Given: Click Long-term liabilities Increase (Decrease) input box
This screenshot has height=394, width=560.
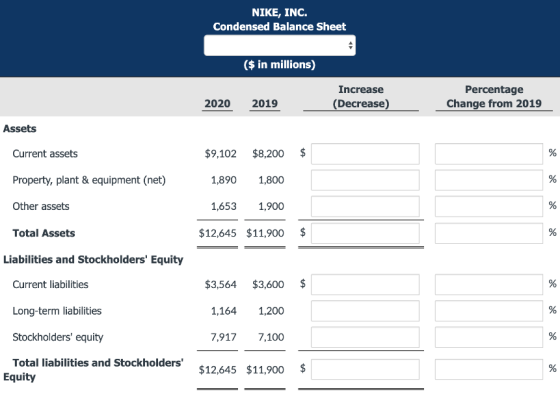Looking at the screenshot, I should click(x=365, y=311).
